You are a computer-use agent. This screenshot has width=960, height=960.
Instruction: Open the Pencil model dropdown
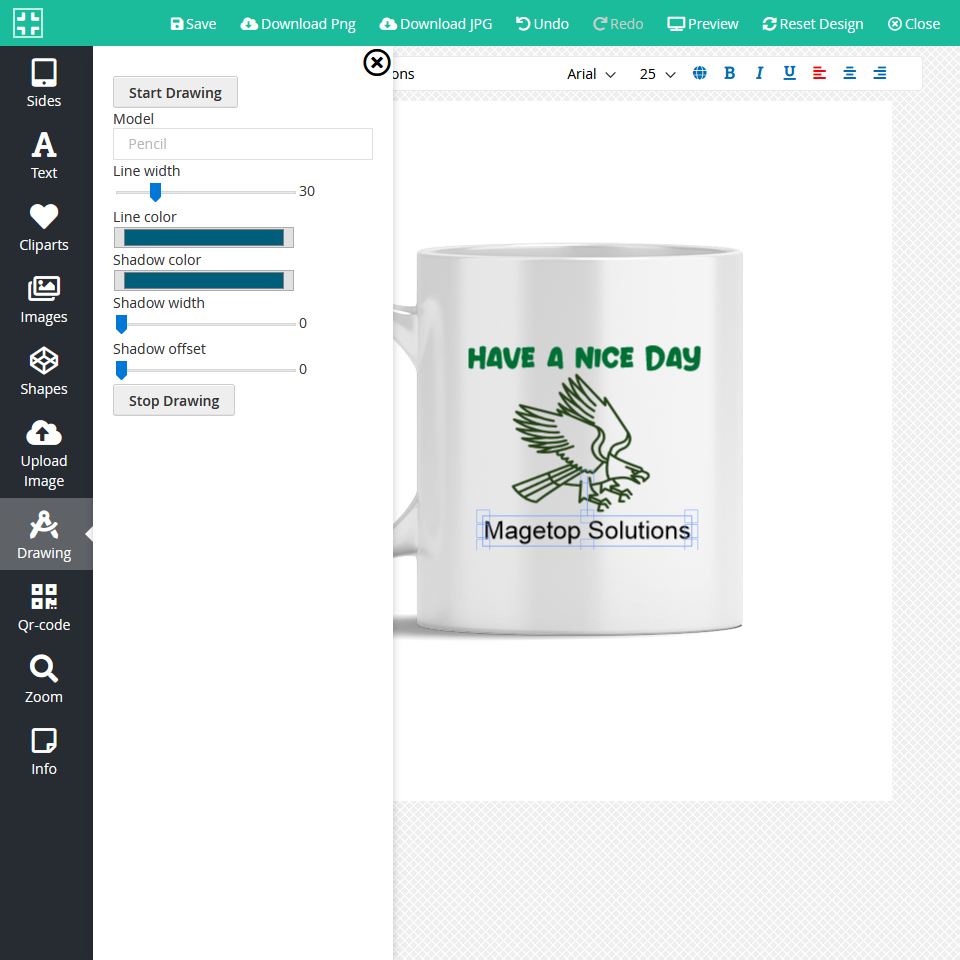click(243, 144)
